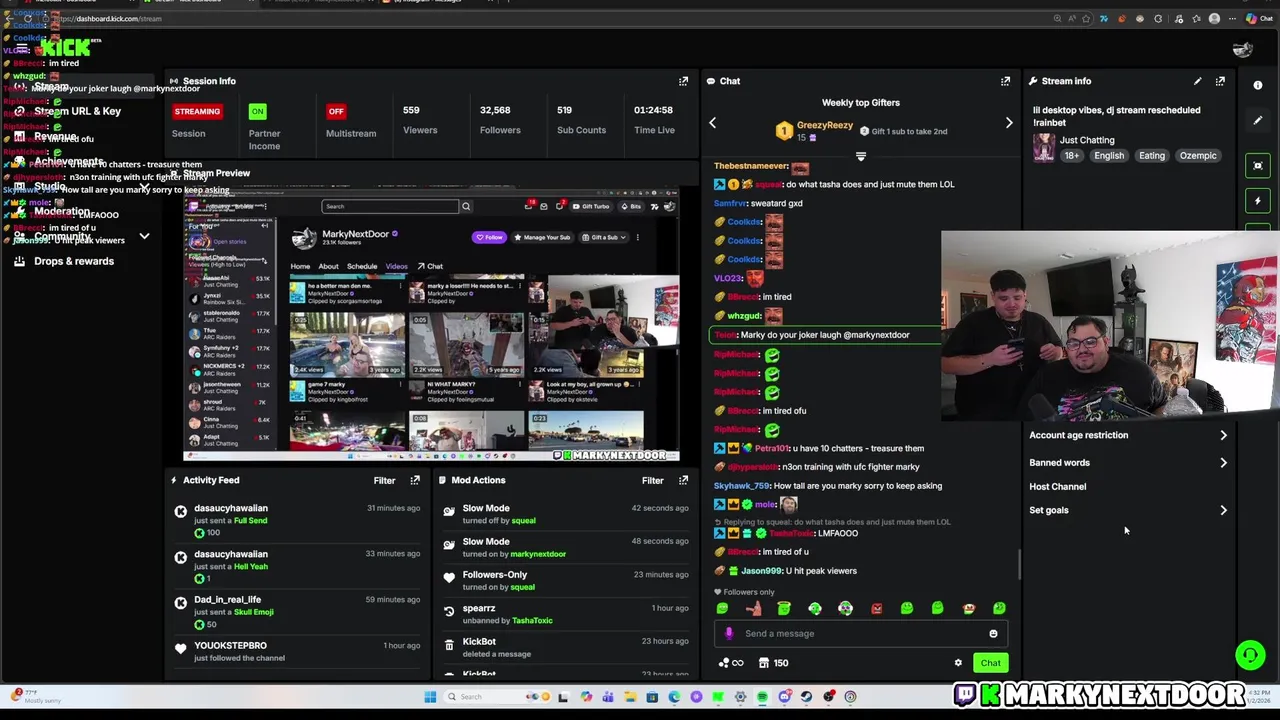Click the 559 Viewers stat
This screenshot has height=720, width=1280.
(420, 120)
